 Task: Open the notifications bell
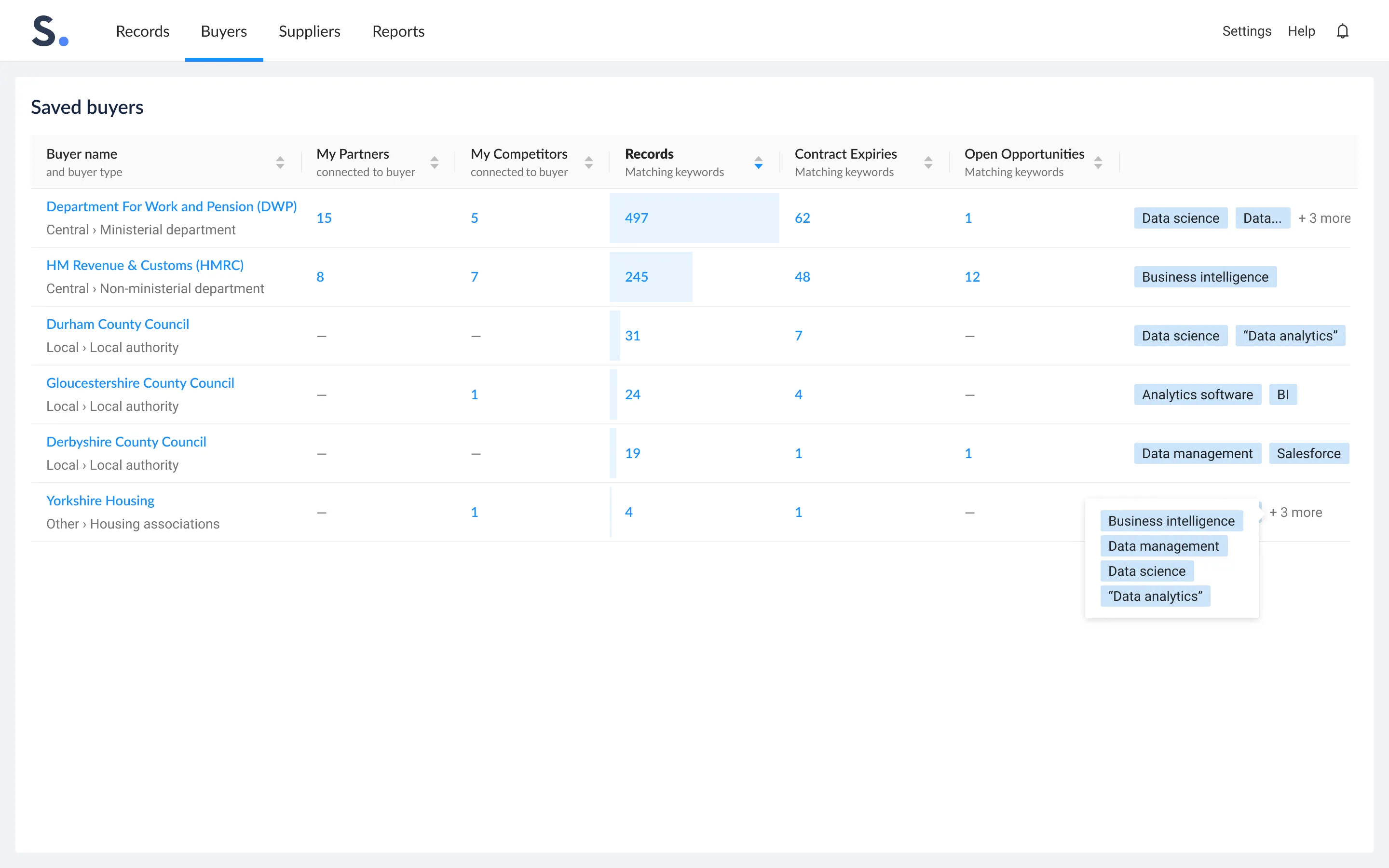1342,31
